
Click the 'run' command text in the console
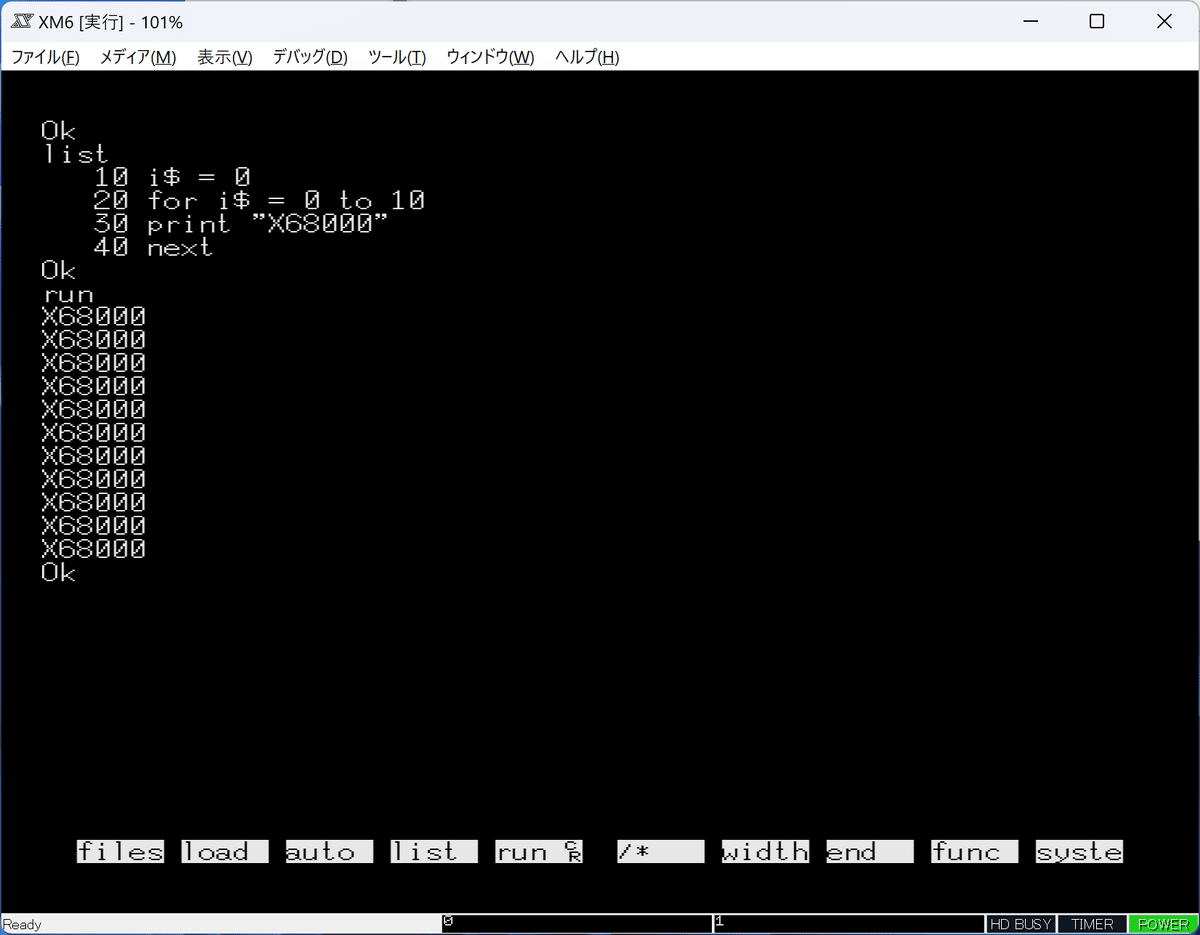[x=68, y=295]
